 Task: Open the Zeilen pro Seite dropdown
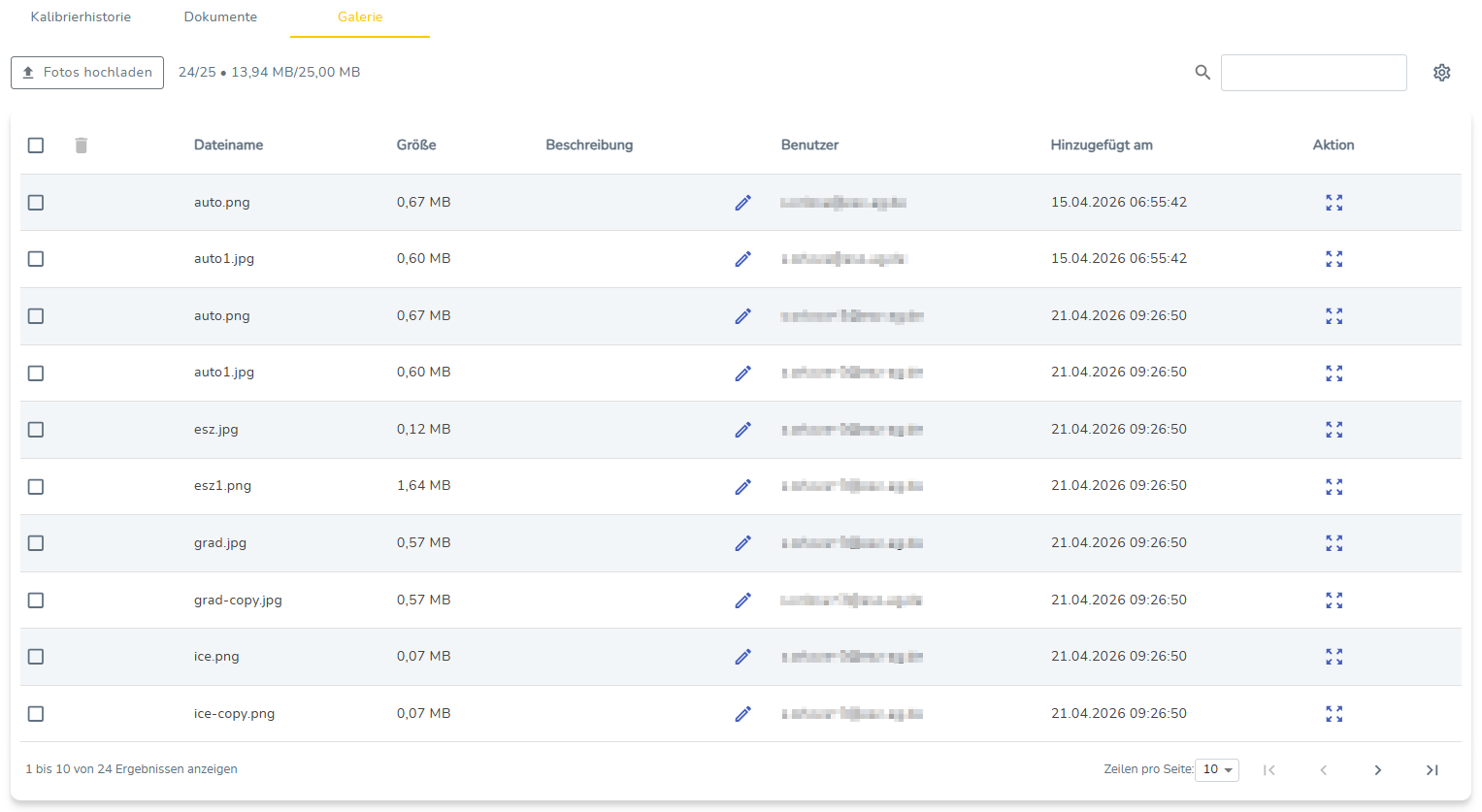click(x=1217, y=769)
